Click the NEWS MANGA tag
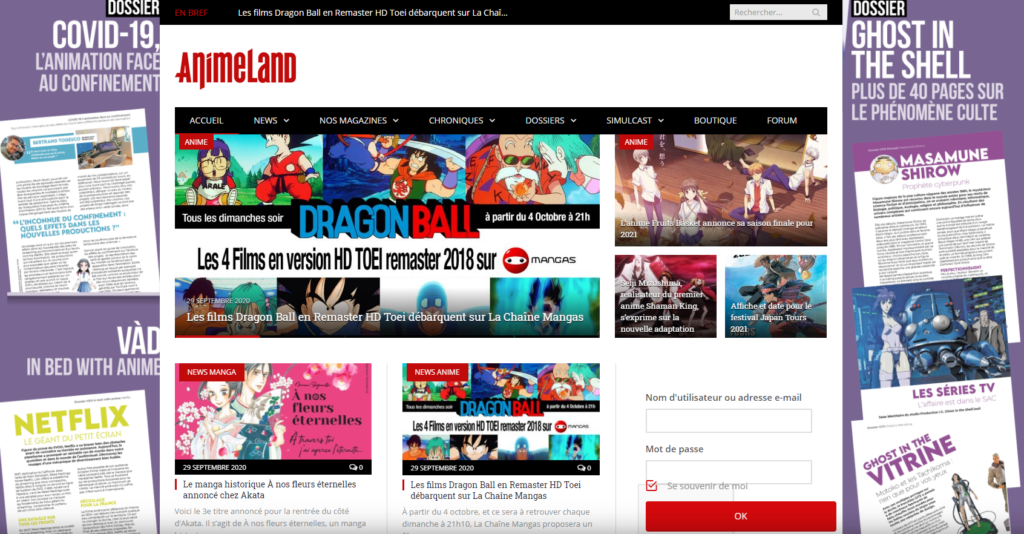 [211, 372]
